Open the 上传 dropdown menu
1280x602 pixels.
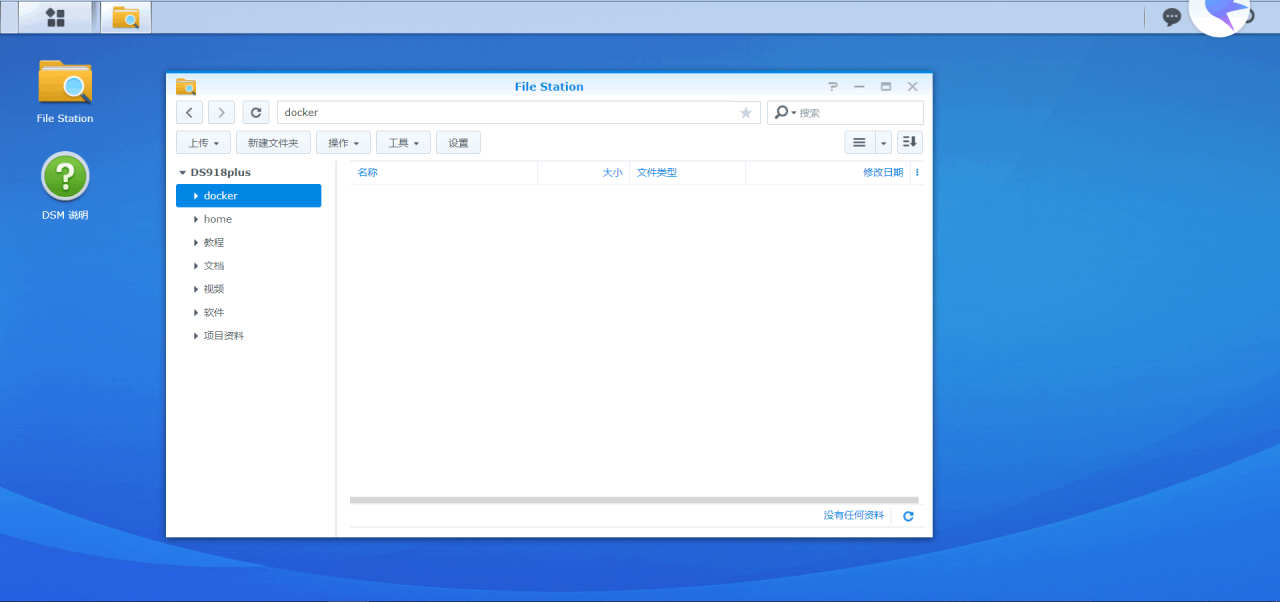[x=203, y=143]
